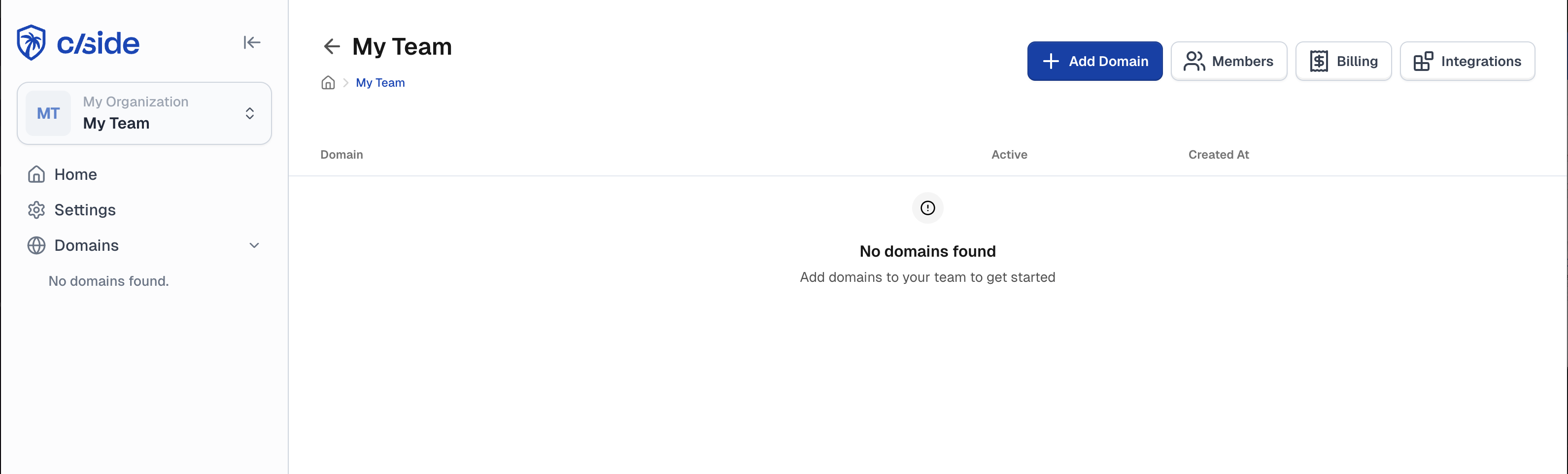Click the home icon in the breadcrumb
Viewport: 1568px width, 474px height.
pos(328,83)
